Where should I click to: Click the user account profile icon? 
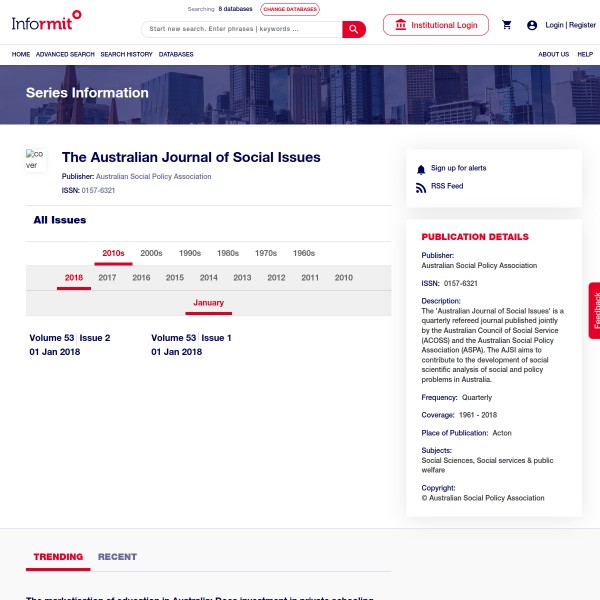coord(532,25)
